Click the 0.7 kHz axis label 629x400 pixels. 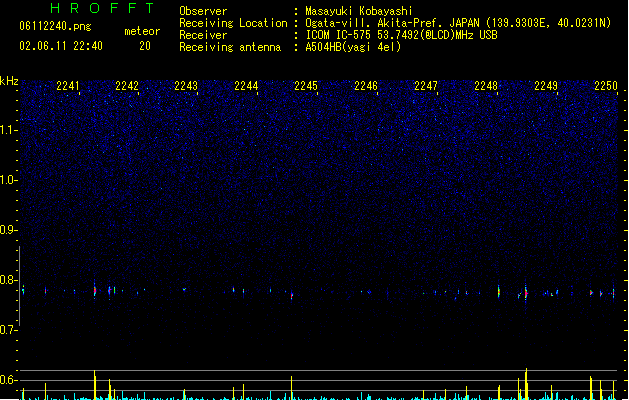point(8,330)
